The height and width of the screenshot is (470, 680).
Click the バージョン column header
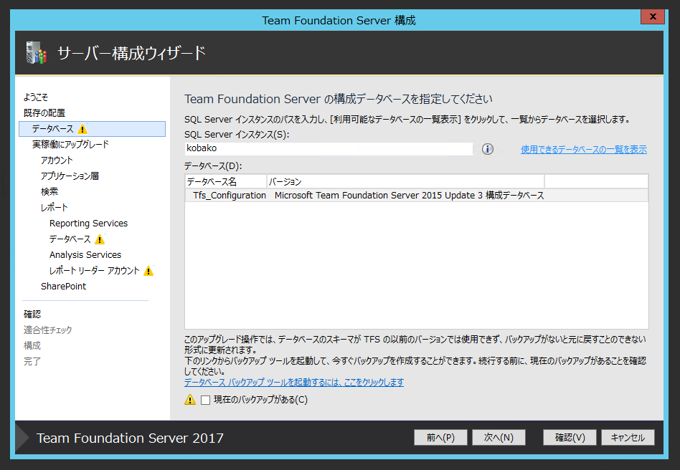[x=405, y=182]
